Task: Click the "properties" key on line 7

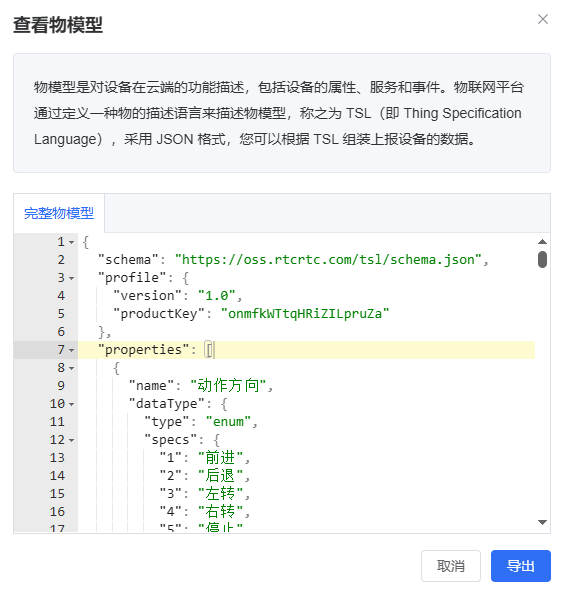Action: point(143,350)
